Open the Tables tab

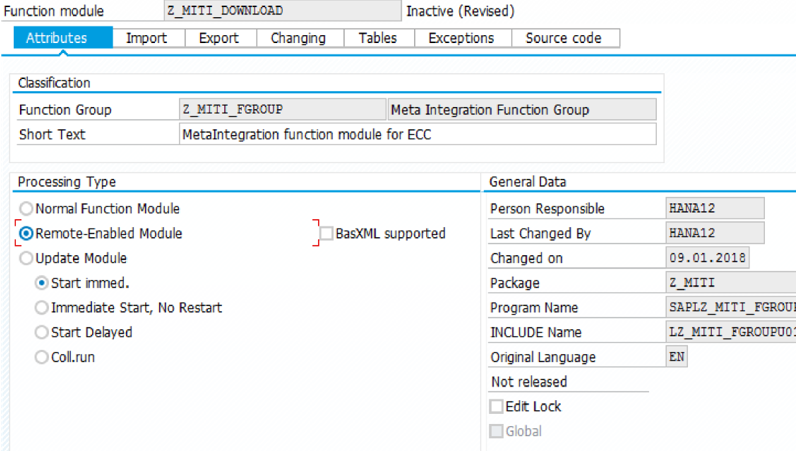[377, 38]
